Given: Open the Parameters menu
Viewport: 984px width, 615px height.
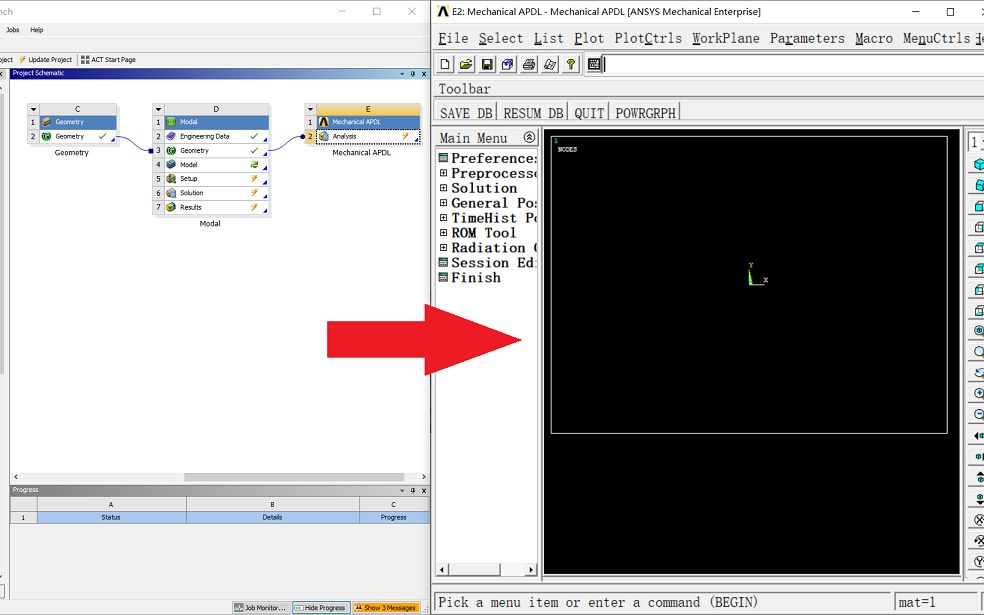Looking at the screenshot, I should pyautogui.click(x=807, y=38).
